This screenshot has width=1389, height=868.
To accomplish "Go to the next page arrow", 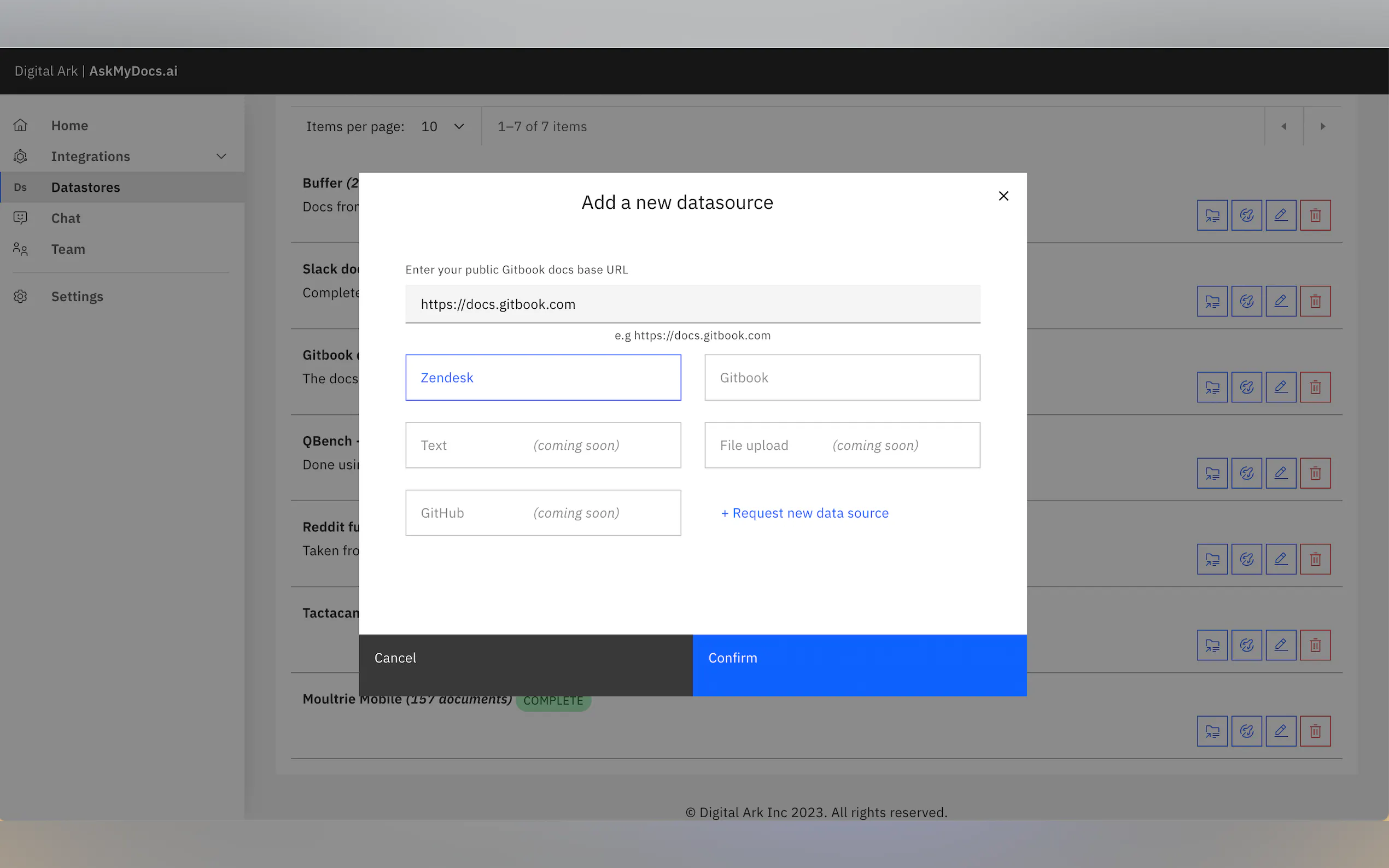I will [x=1322, y=126].
